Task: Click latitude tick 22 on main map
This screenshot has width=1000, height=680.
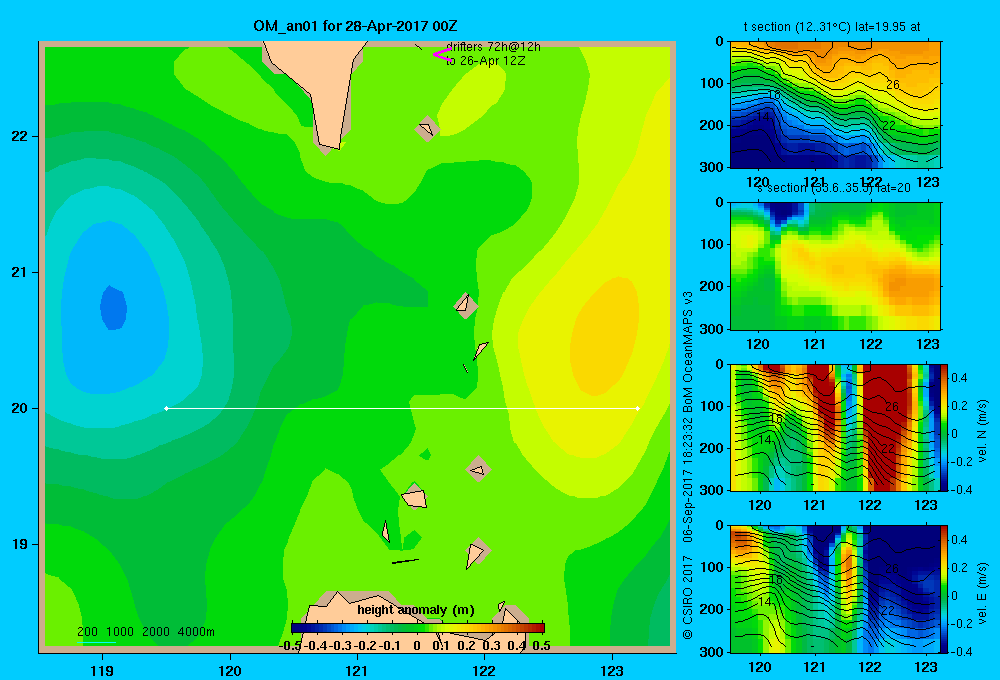Action: pos(20,136)
